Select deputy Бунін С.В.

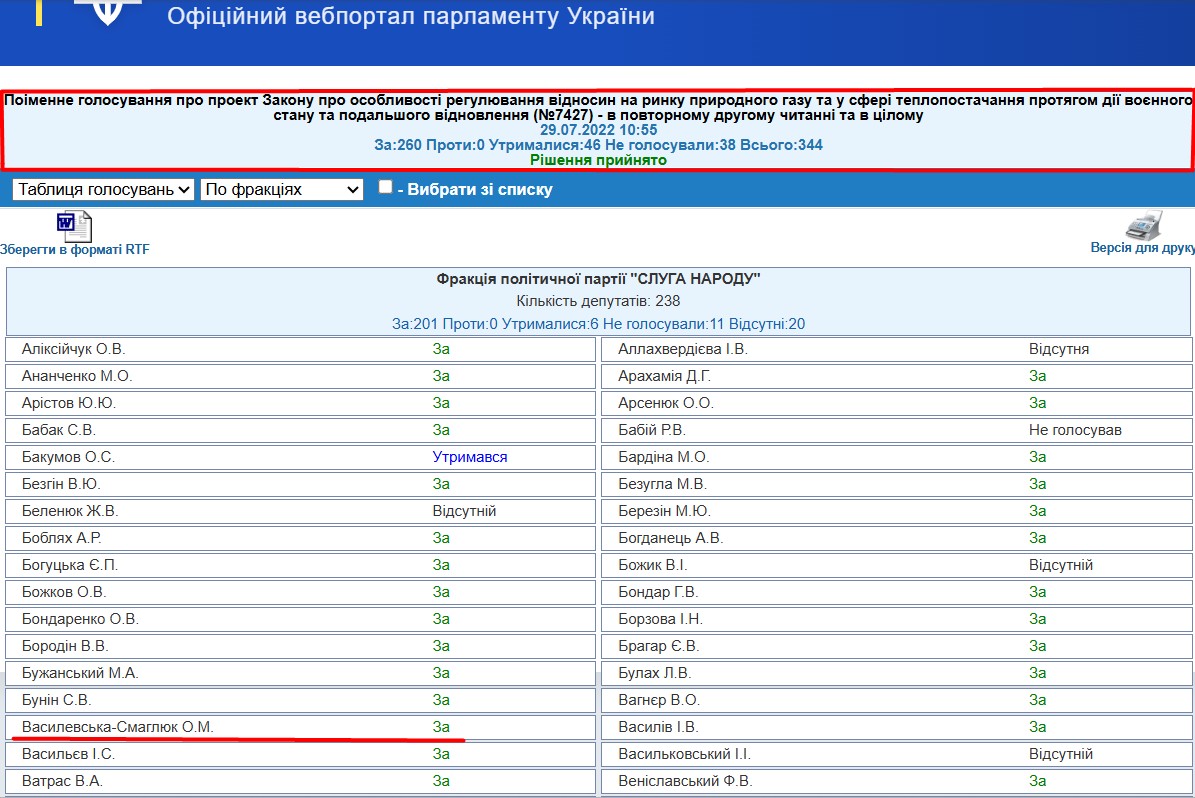click(56, 700)
